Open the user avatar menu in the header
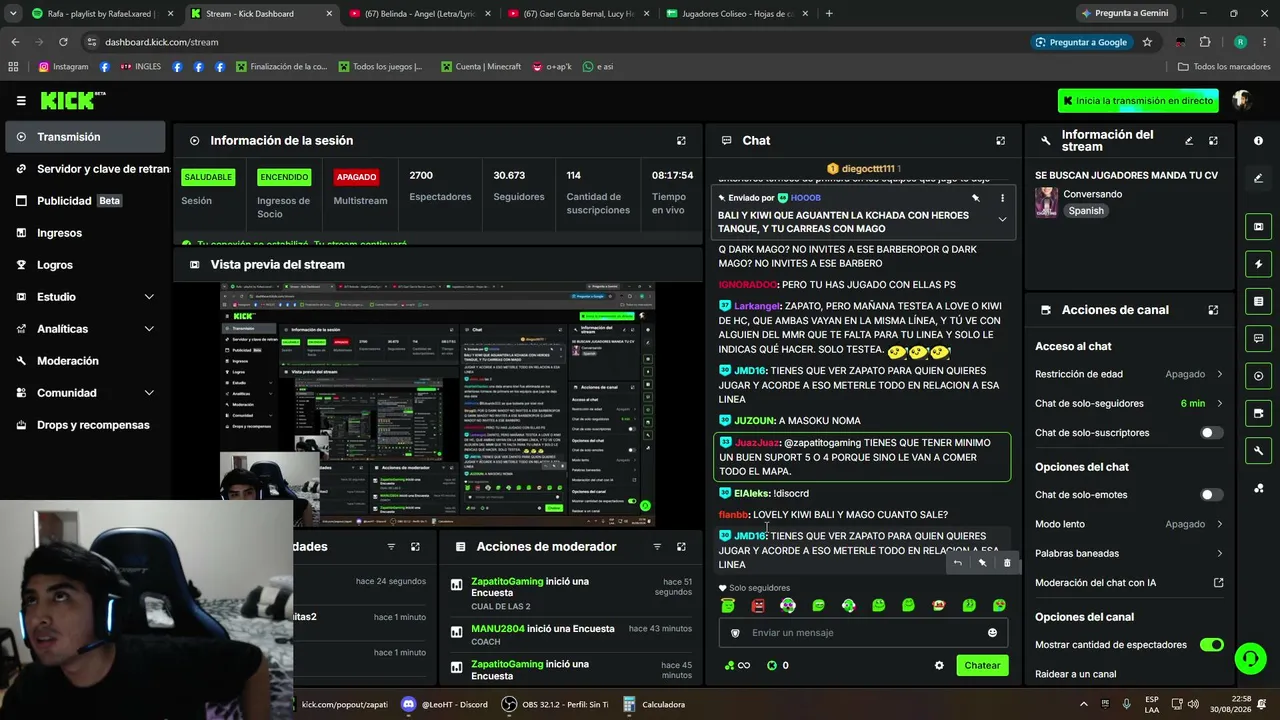The image size is (1280, 720). point(1242,100)
